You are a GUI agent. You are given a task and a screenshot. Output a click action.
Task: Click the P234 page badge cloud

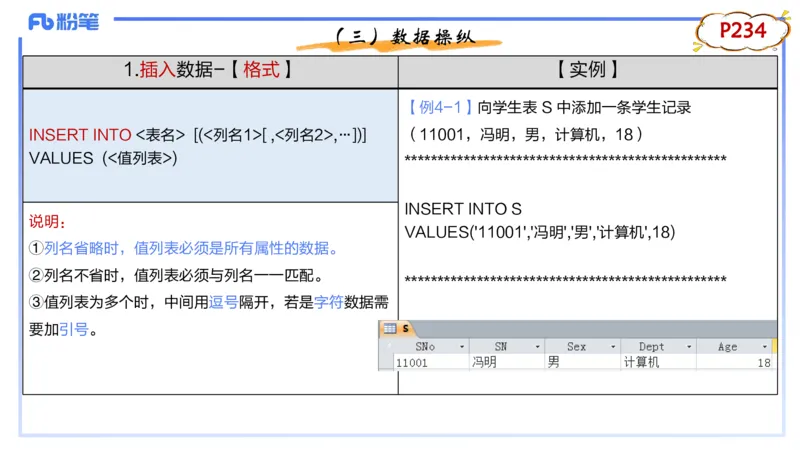[742, 31]
